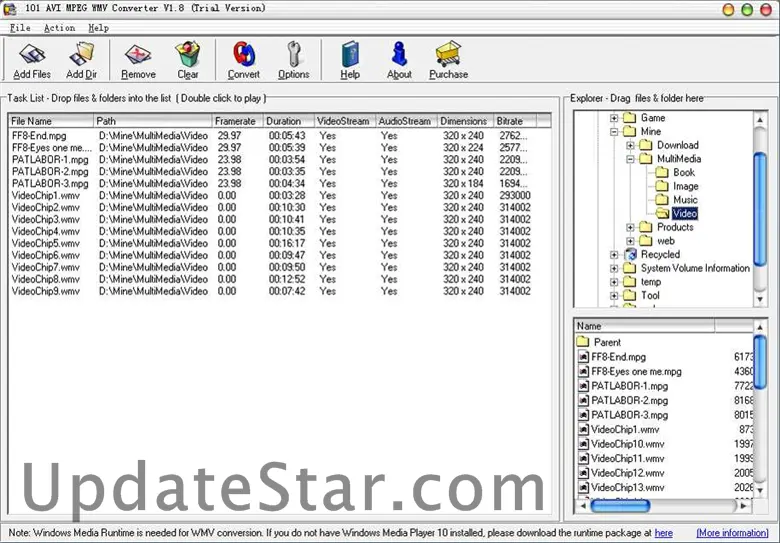The width and height of the screenshot is (780, 543).
Task: Choose the Add Dir toolbar icon
Action: (82, 61)
